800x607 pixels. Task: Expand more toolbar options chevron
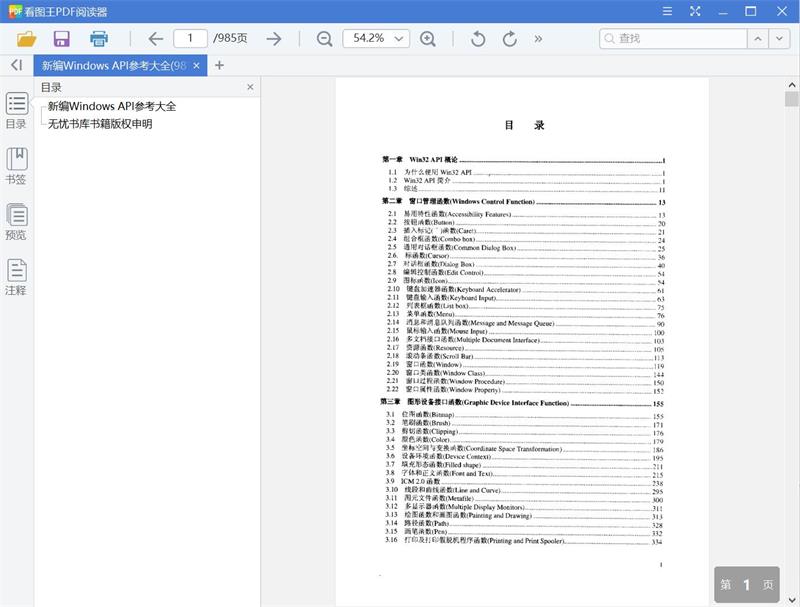pos(538,39)
